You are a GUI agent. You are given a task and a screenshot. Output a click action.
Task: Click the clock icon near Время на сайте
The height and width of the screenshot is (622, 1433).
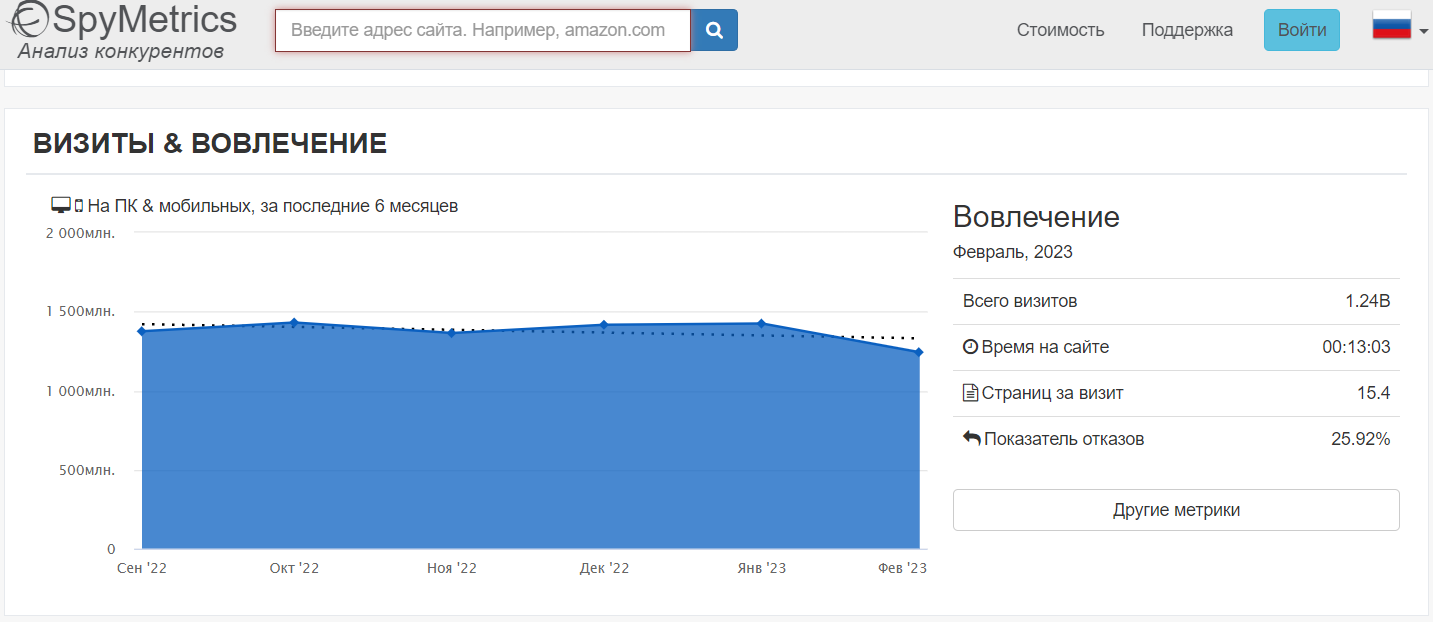pos(970,347)
